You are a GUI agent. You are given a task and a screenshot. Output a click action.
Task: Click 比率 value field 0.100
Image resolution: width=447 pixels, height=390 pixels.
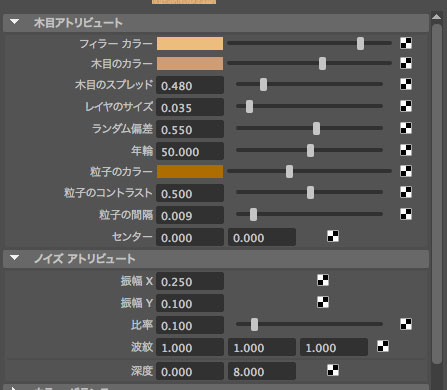coord(190,325)
